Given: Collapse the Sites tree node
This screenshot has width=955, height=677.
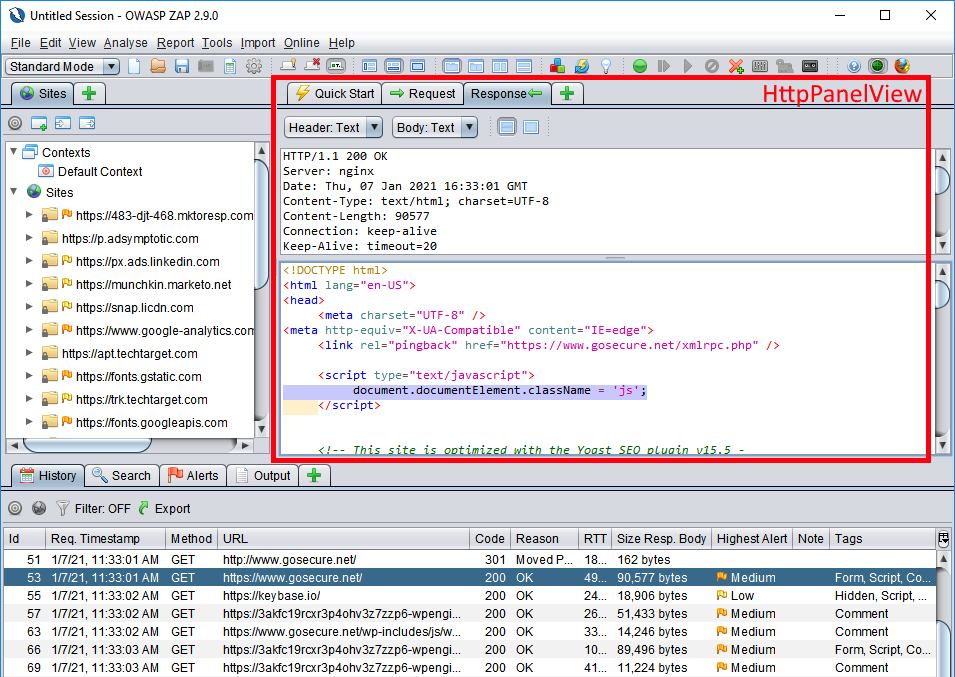Looking at the screenshot, I should coord(13,191).
